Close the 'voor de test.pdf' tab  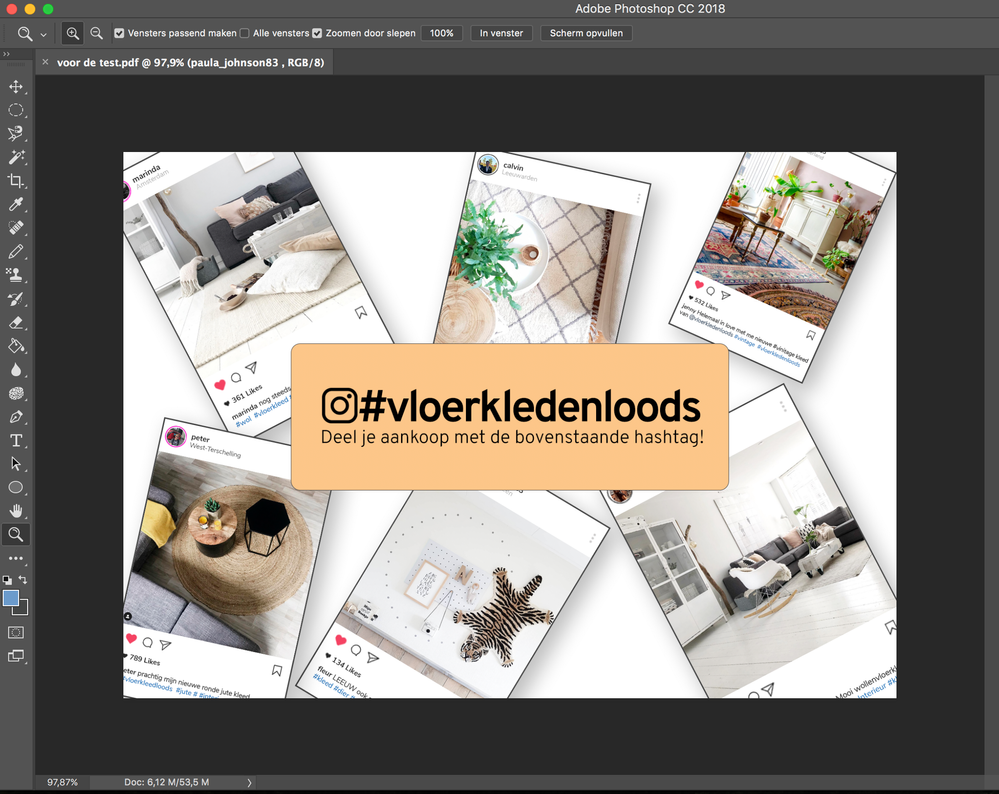[x=45, y=62]
